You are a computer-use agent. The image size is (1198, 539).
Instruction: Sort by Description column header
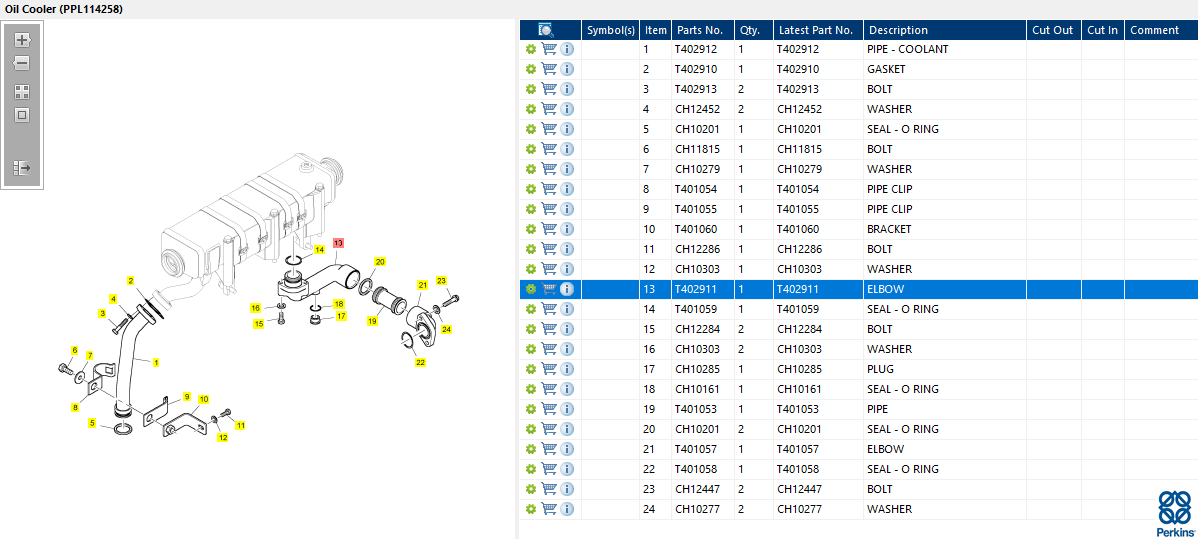point(944,30)
